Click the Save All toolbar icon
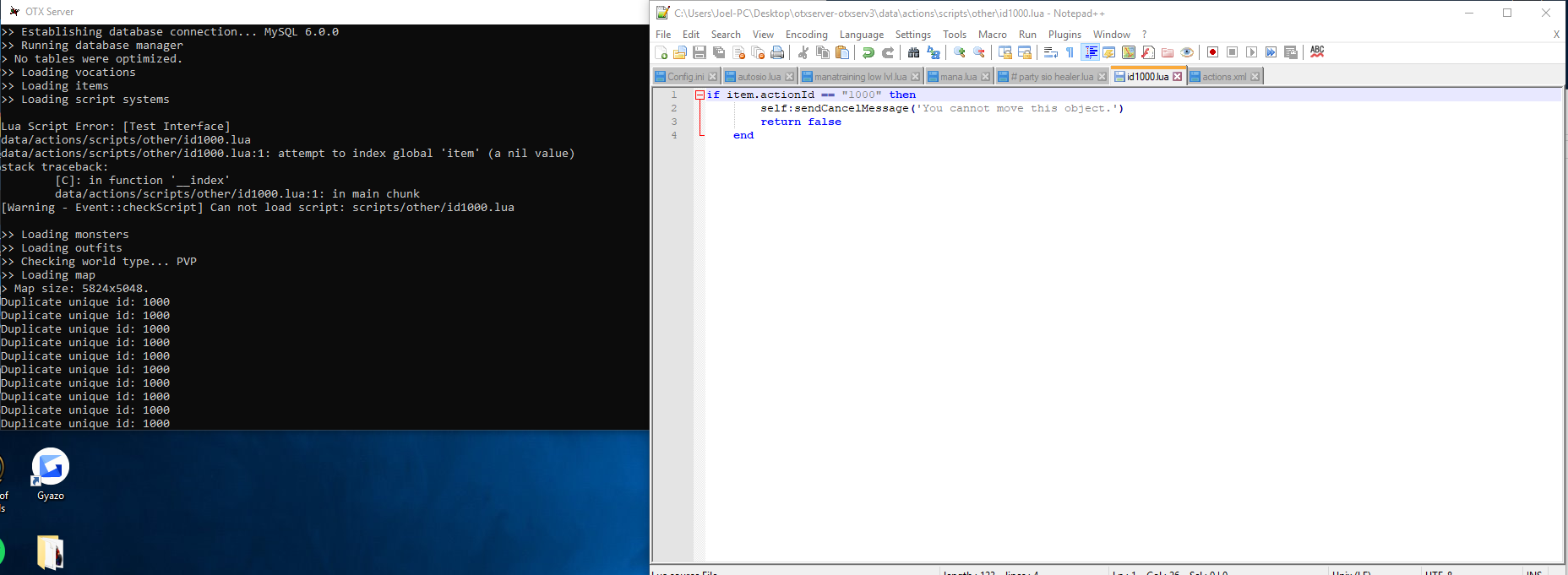 click(x=719, y=52)
